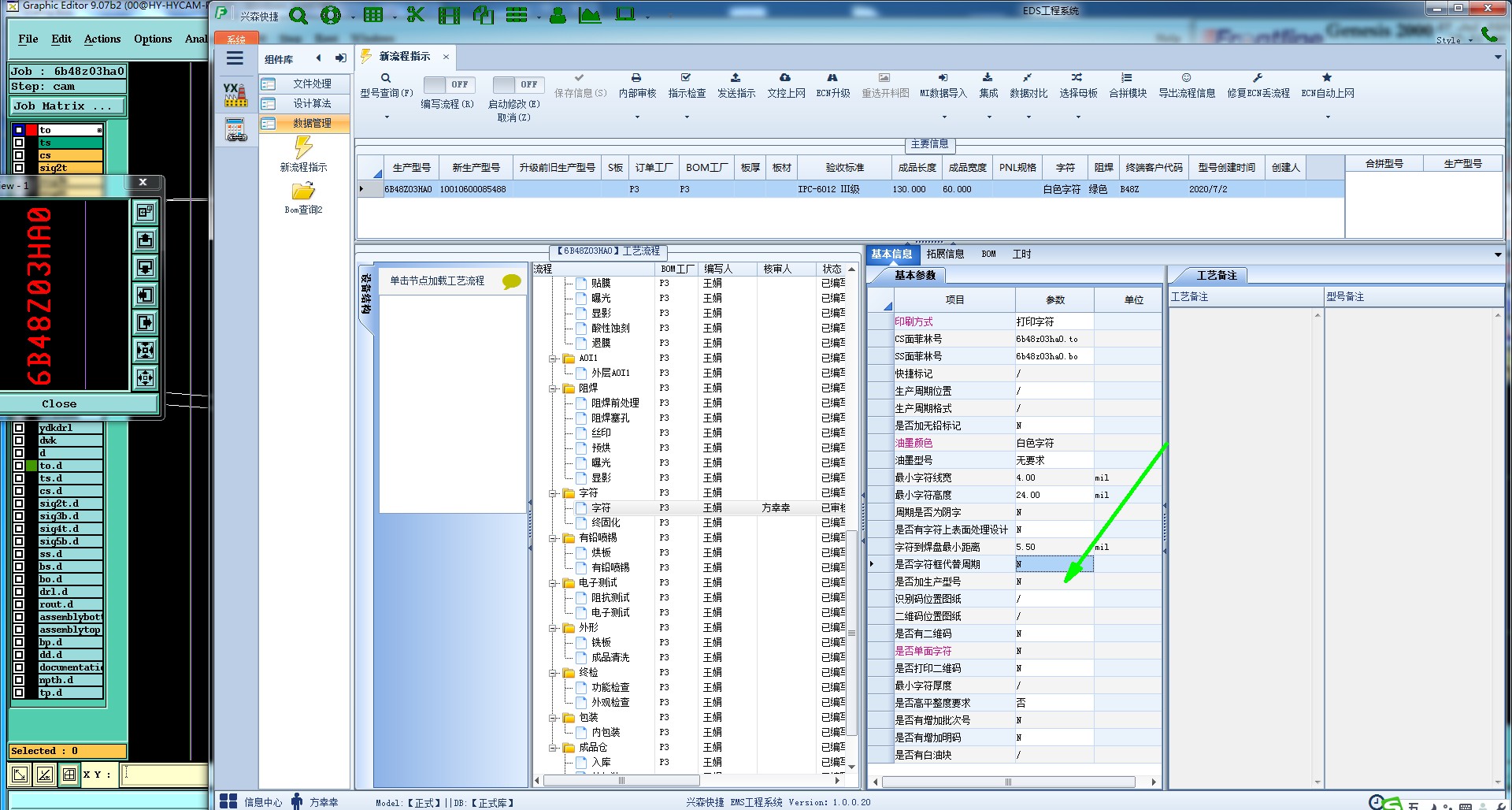1512x810 pixels.
Task: Click the pan-arrows icon in the view popup
Action: (x=145, y=378)
